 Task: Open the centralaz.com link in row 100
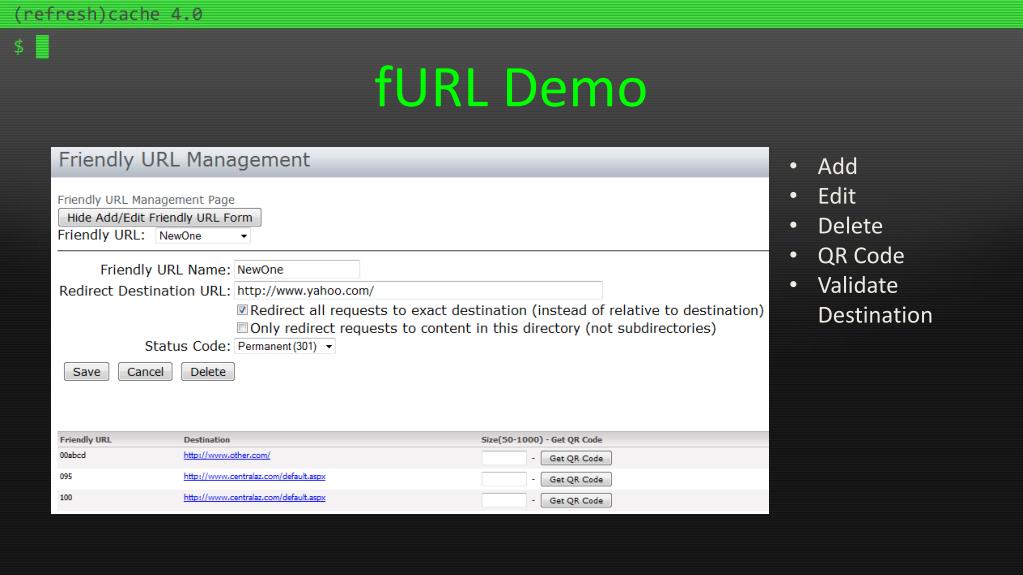pyautogui.click(x=254, y=497)
